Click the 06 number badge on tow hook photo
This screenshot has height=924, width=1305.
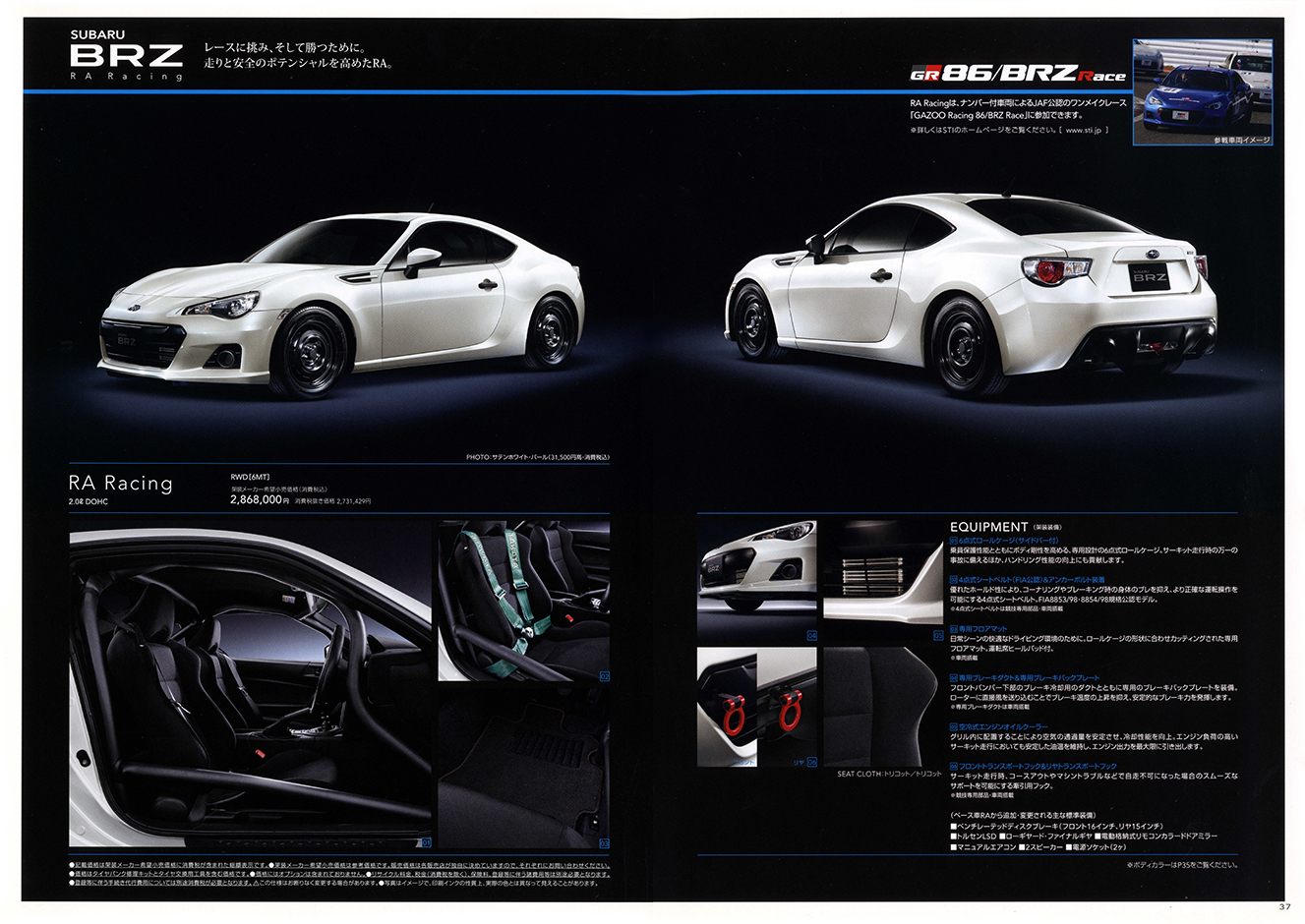pos(811,762)
